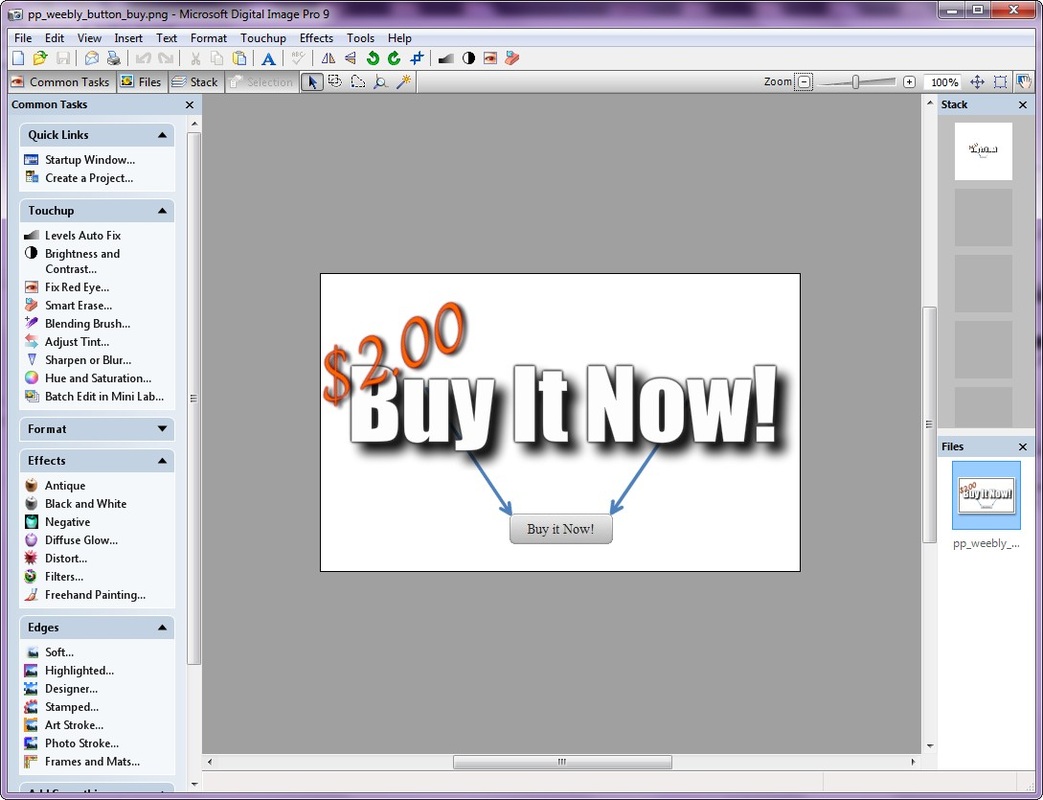Open Hue and Saturation task link
This screenshot has width=1043, height=800.
97,378
